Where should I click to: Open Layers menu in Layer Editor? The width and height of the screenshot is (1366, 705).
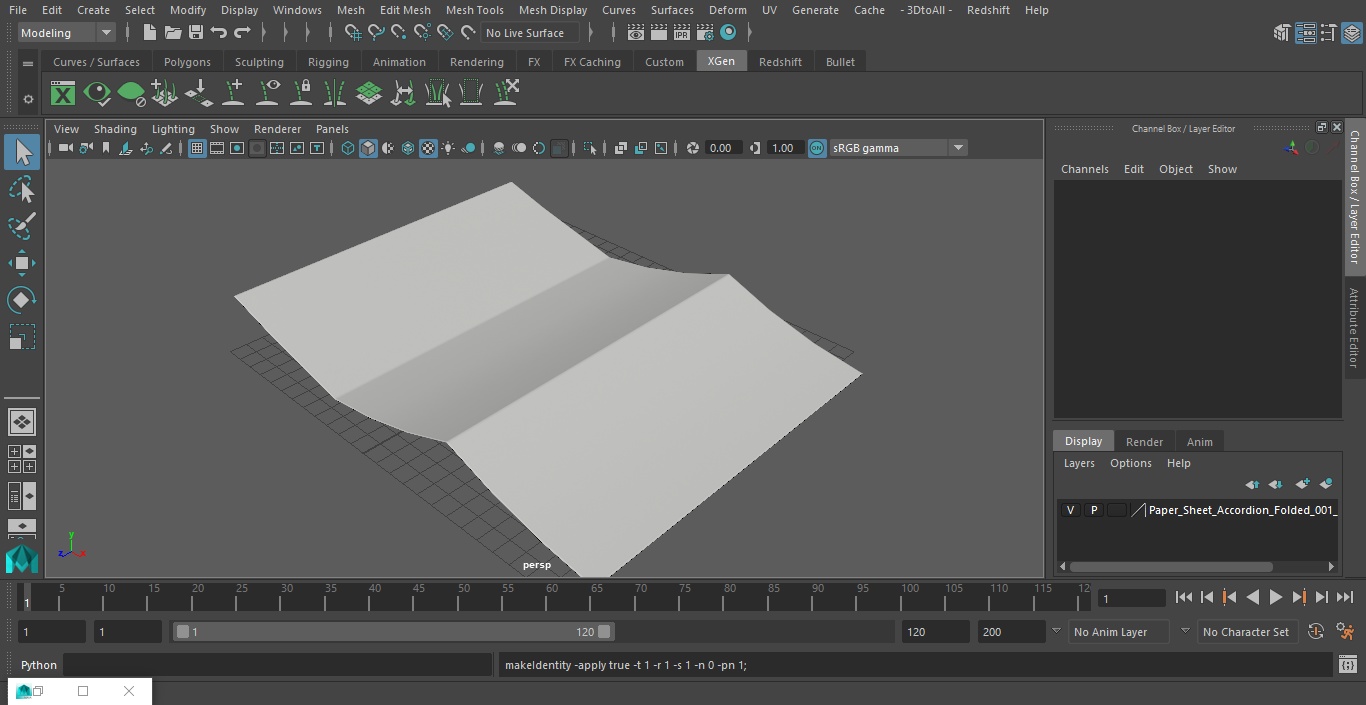(1079, 463)
